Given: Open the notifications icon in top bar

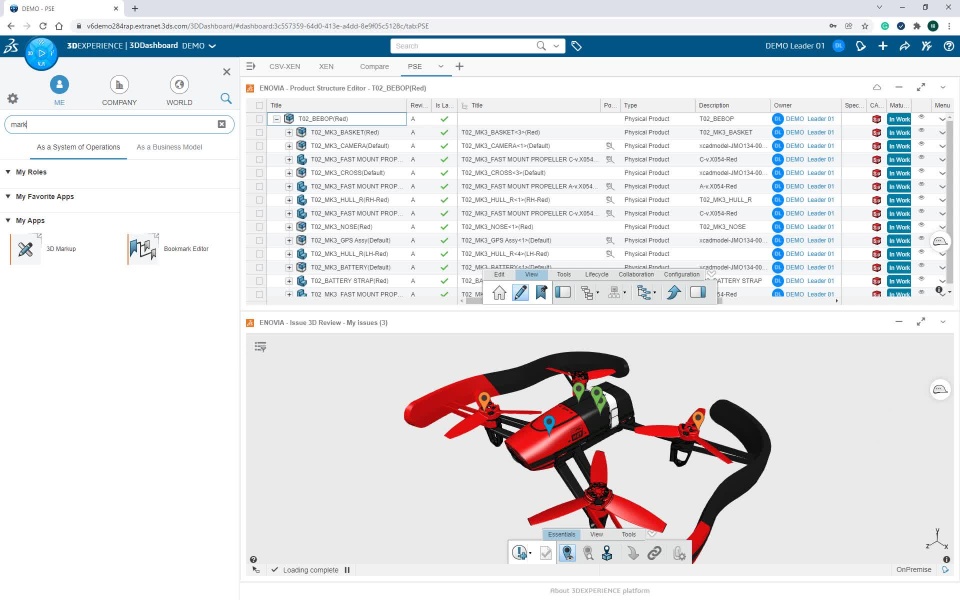Looking at the screenshot, I should tap(860, 46).
